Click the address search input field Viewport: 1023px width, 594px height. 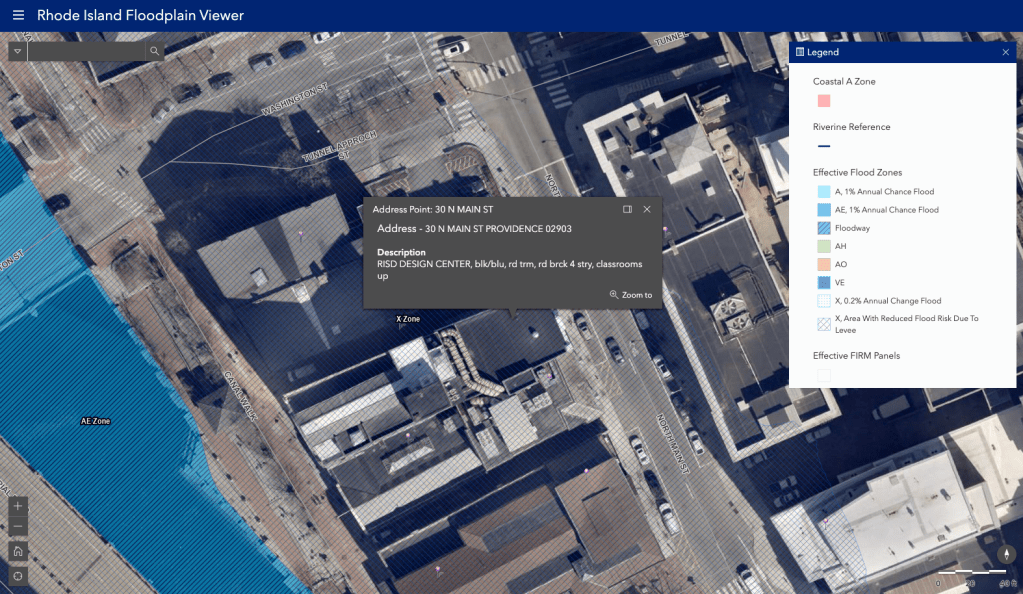pos(86,51)
